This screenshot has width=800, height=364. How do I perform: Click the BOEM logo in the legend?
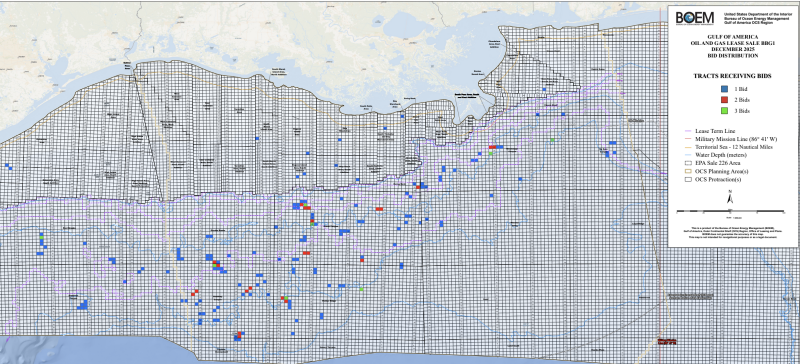tap(695, 18)
